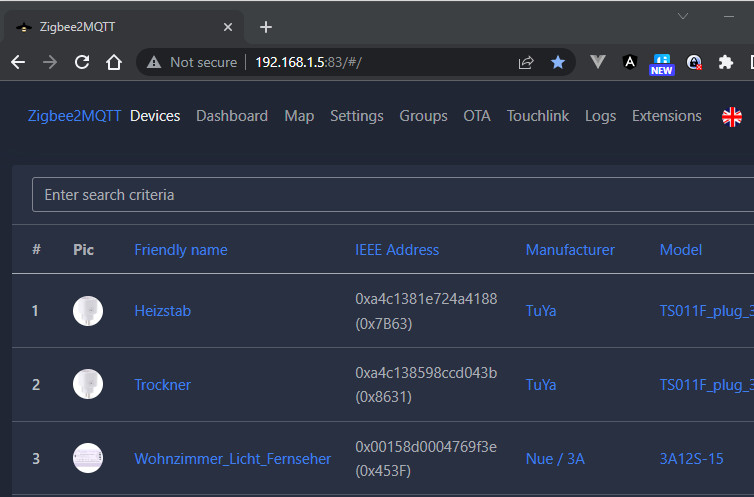Open a new browser tab with plus
This screenshot has width=754, height=497.
coord(265,27)
